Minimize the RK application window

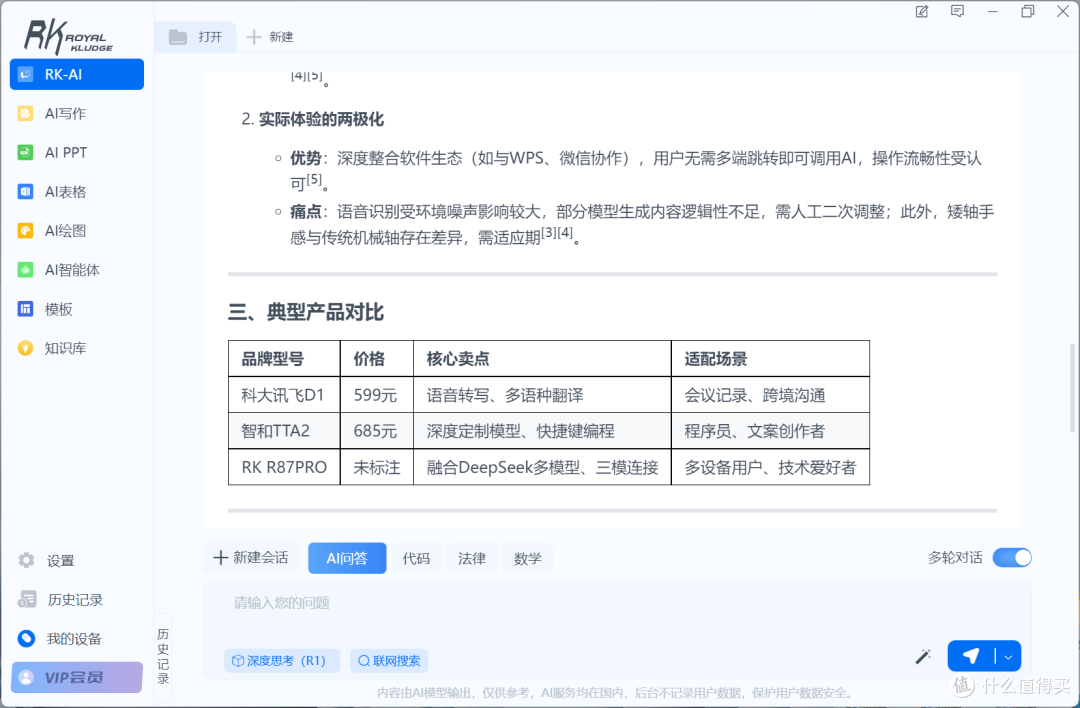click(993, 12)
